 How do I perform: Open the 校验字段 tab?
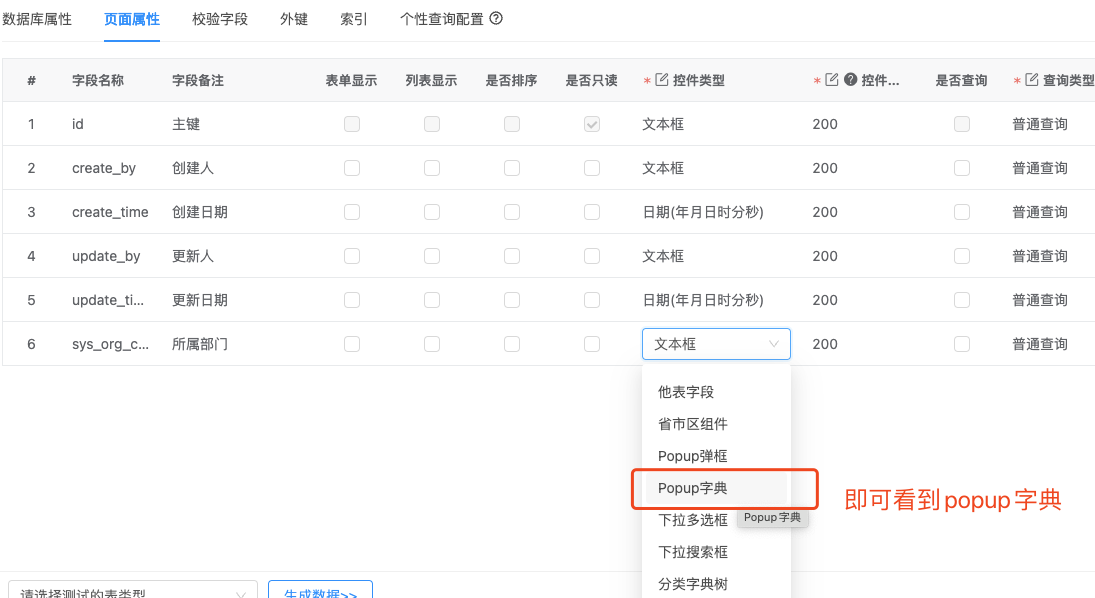220,19
